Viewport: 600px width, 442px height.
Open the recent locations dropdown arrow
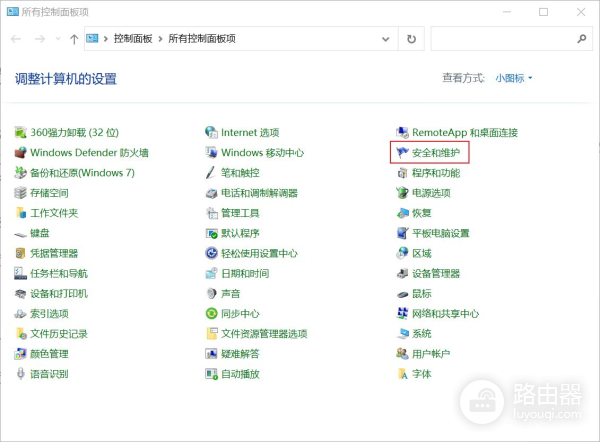pyautogui.click(x=58, y=39)
